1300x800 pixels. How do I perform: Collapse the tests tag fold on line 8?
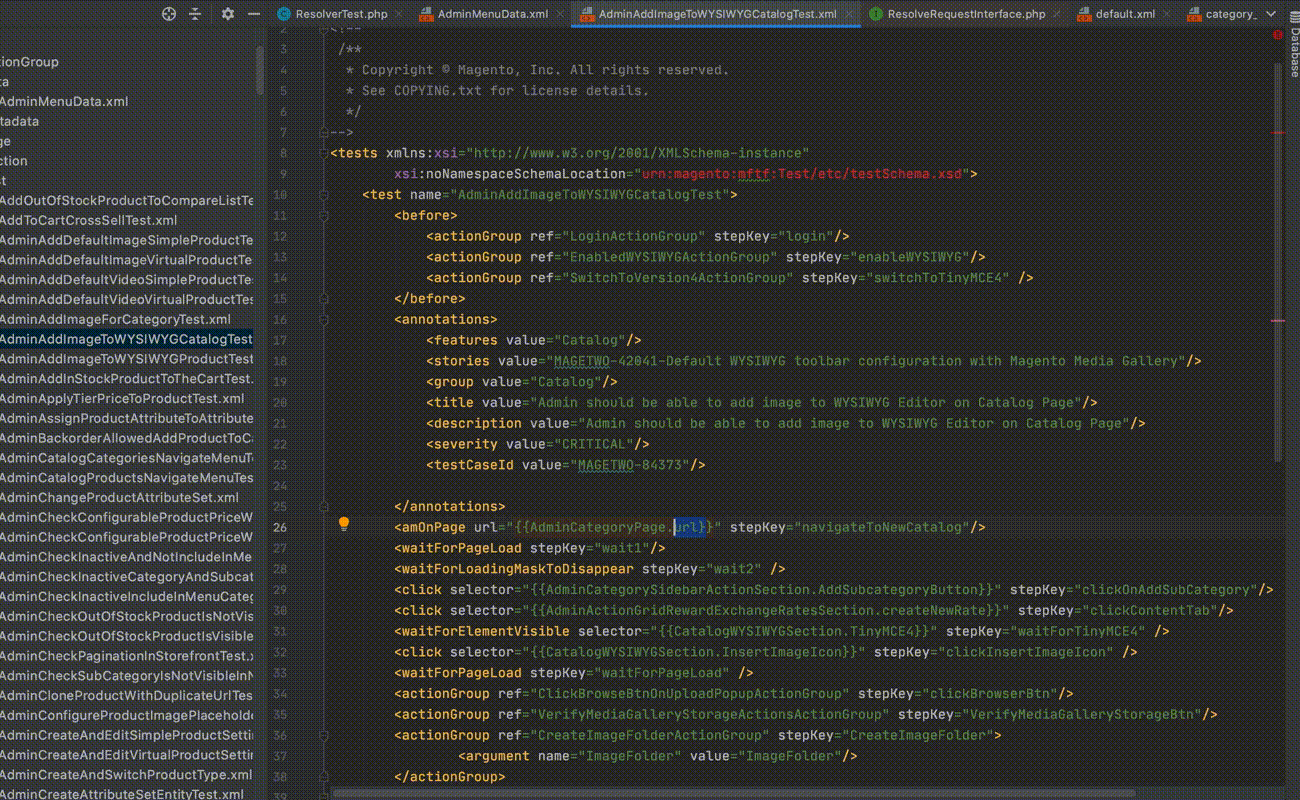[324, 153]
